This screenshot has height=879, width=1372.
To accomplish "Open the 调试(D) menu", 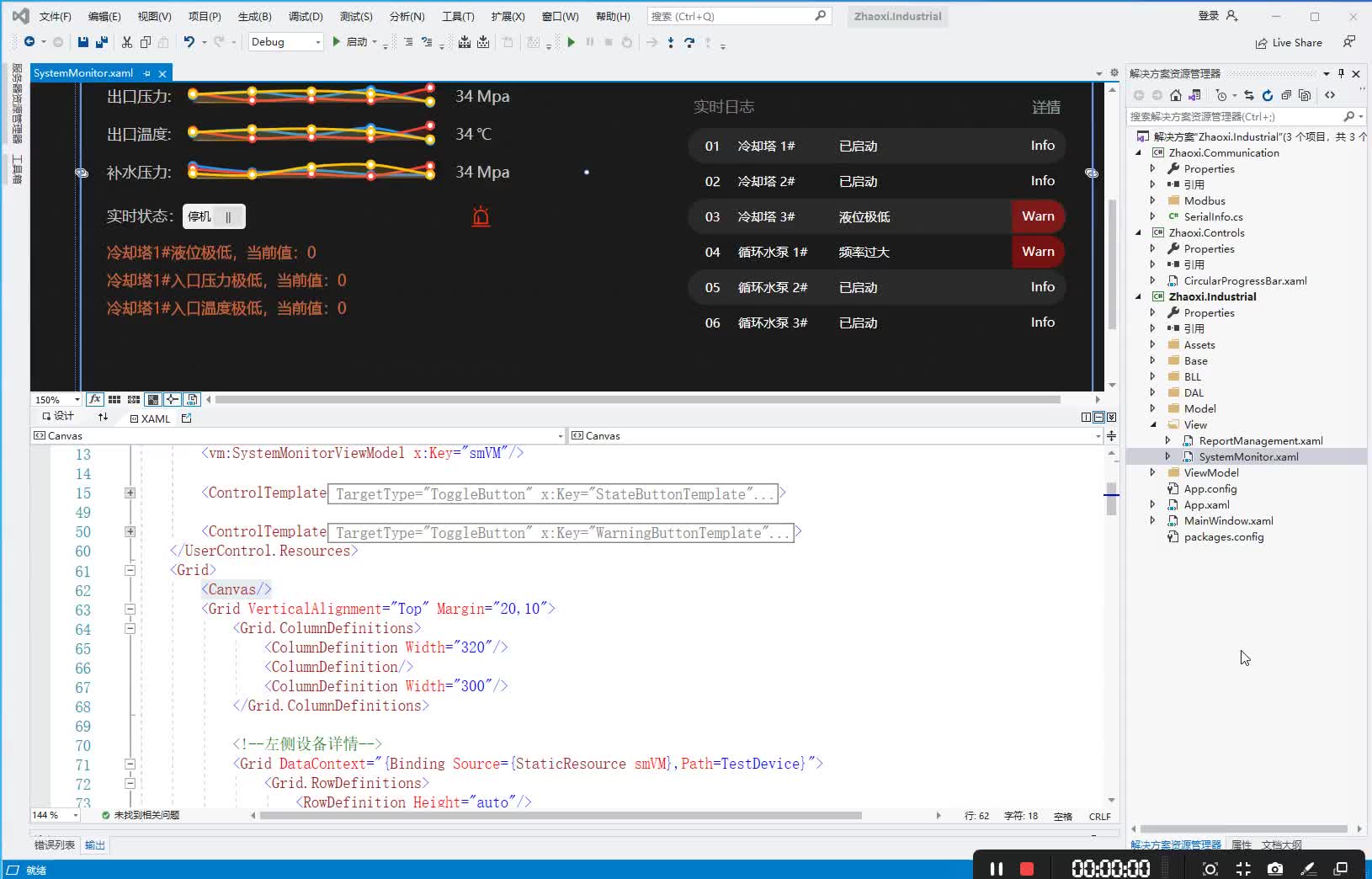I will point(306,16).
